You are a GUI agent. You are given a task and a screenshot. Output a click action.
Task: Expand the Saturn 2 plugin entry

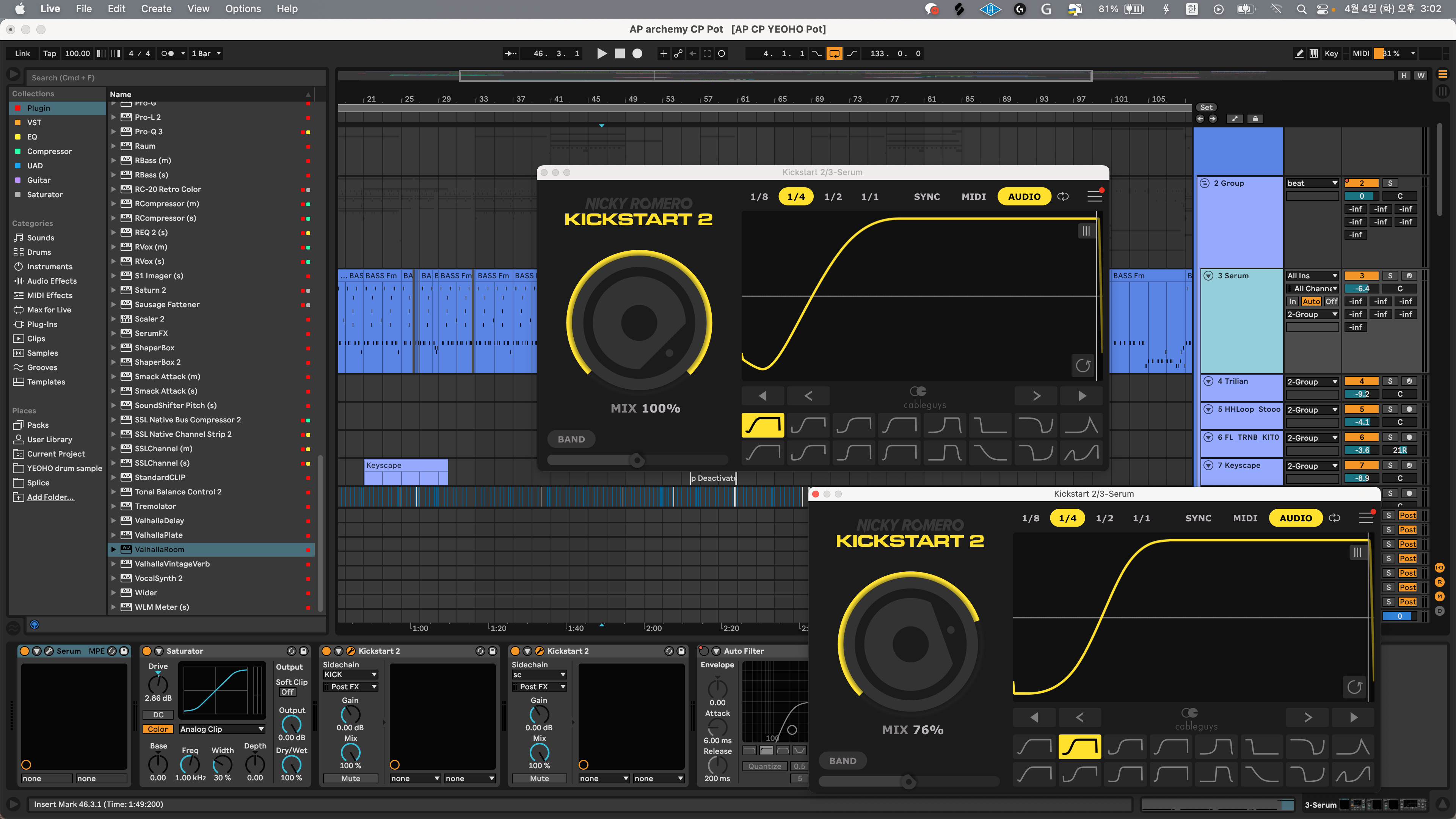click(113, 290)
